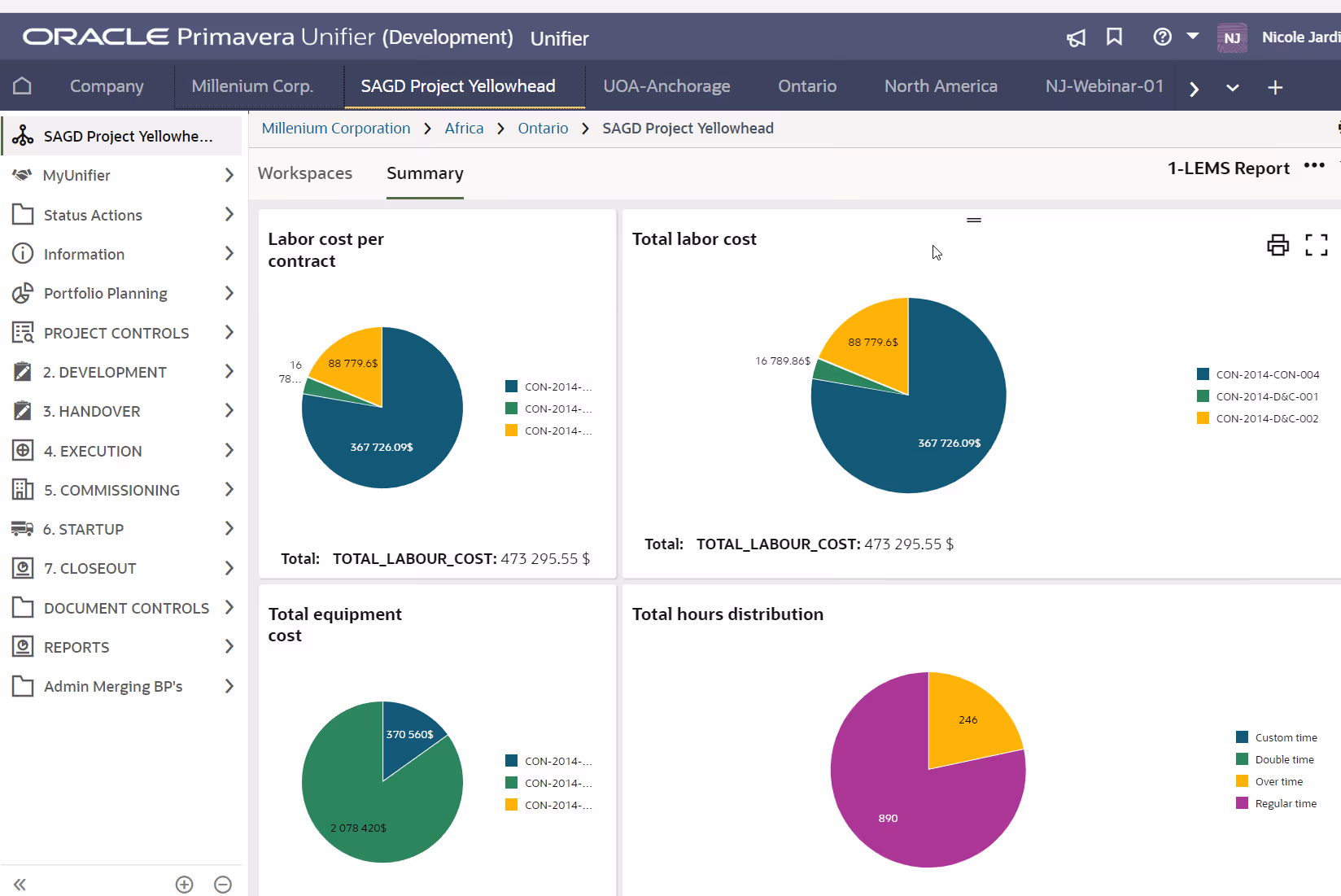The image size is (1341, 896).
Task: Collapse the left navigation panel
Action: pyautogui.click(x=19, y=885)
